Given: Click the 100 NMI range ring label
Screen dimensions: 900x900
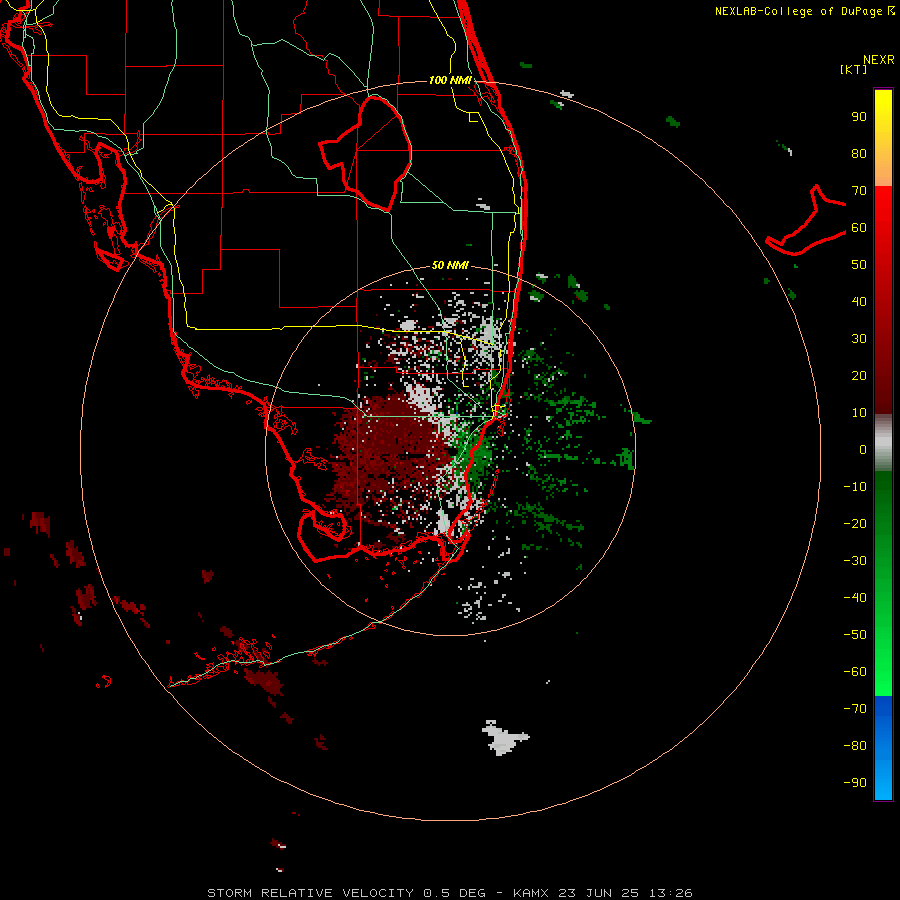Looking at the screenshot, I should point(451,80).
